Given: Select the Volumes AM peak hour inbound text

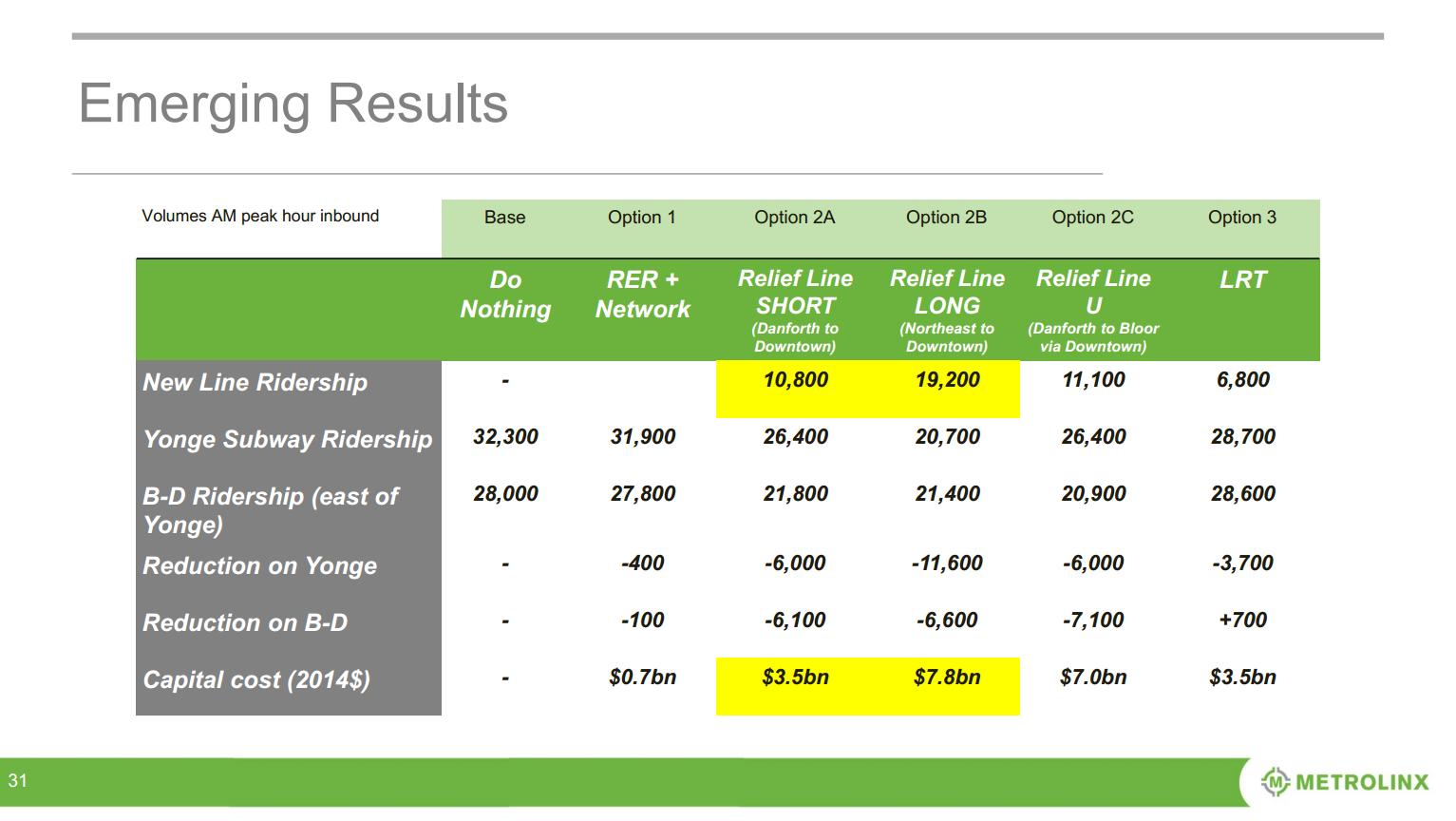Looking at the screenshot, I should click(260, 217).
